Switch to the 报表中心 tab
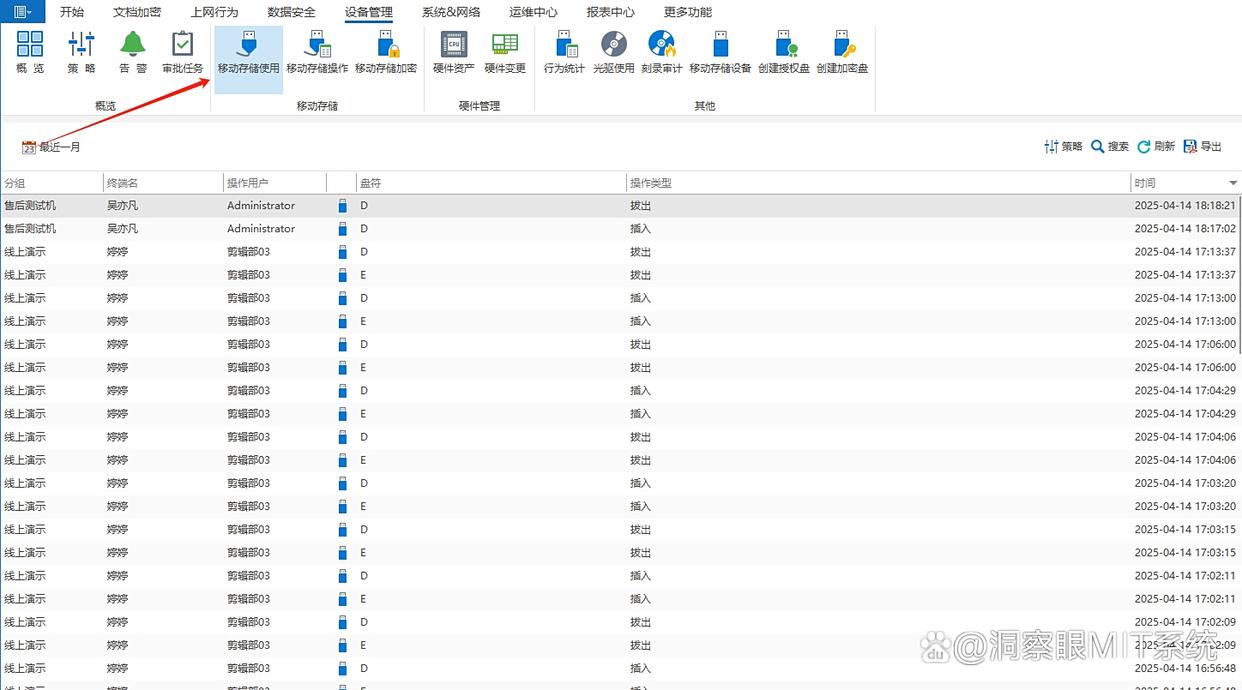Screen dimensions: 1242x690 pos(610,12)
